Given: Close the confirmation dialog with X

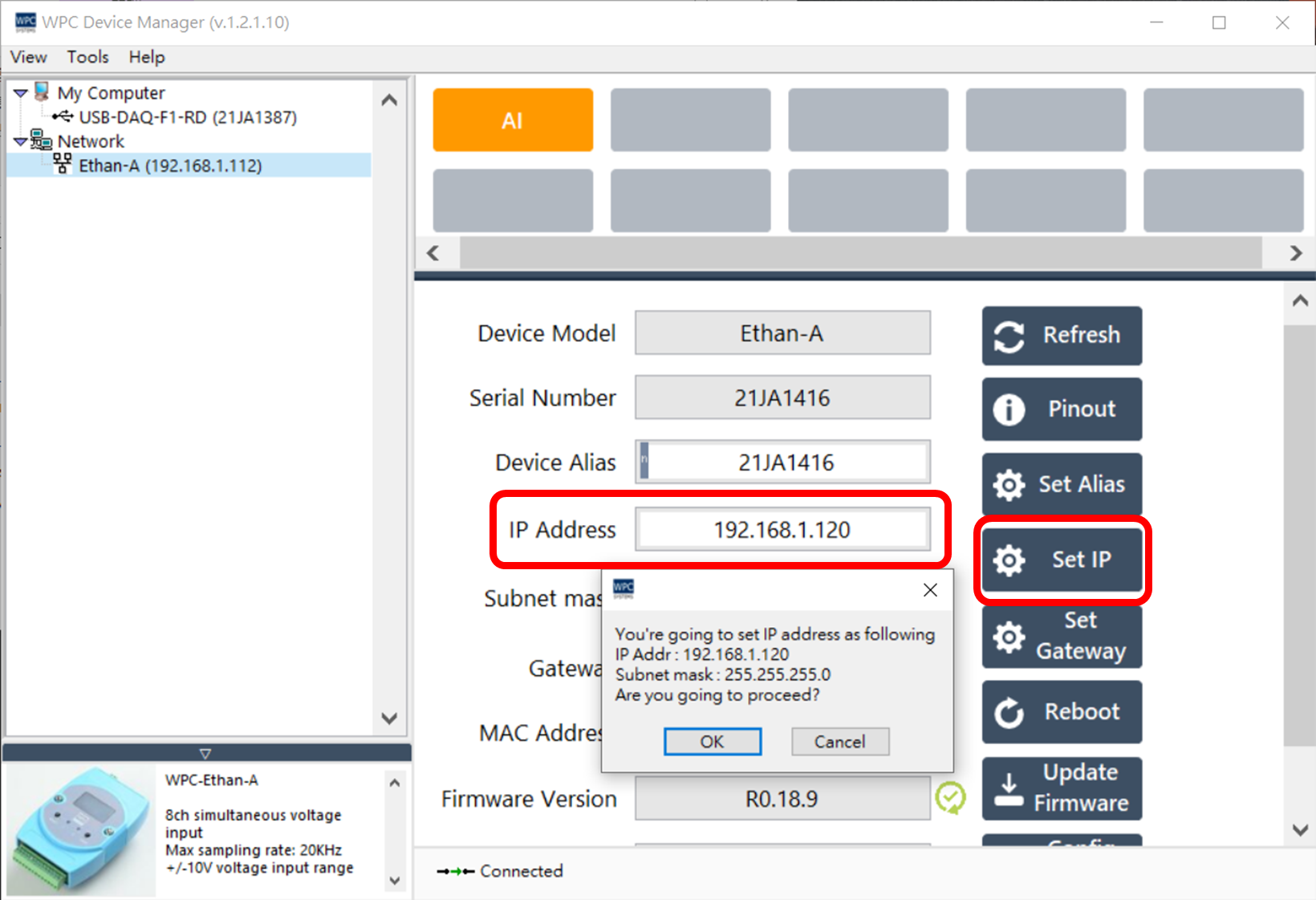Looking at the screenshot, I should coord(930,590).
